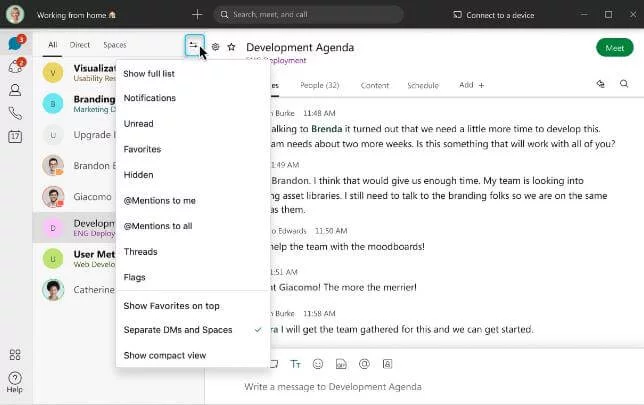644x405 pixels.
Task: Open space settings gear icon
Action: [x=216, y=47]
